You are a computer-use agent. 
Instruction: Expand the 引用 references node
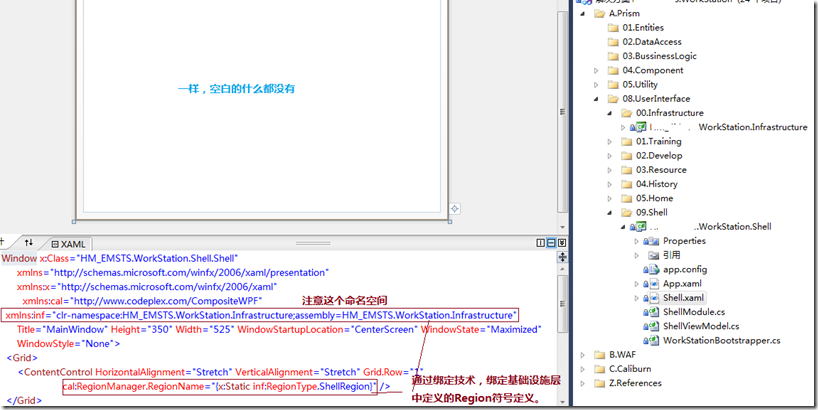636,255
